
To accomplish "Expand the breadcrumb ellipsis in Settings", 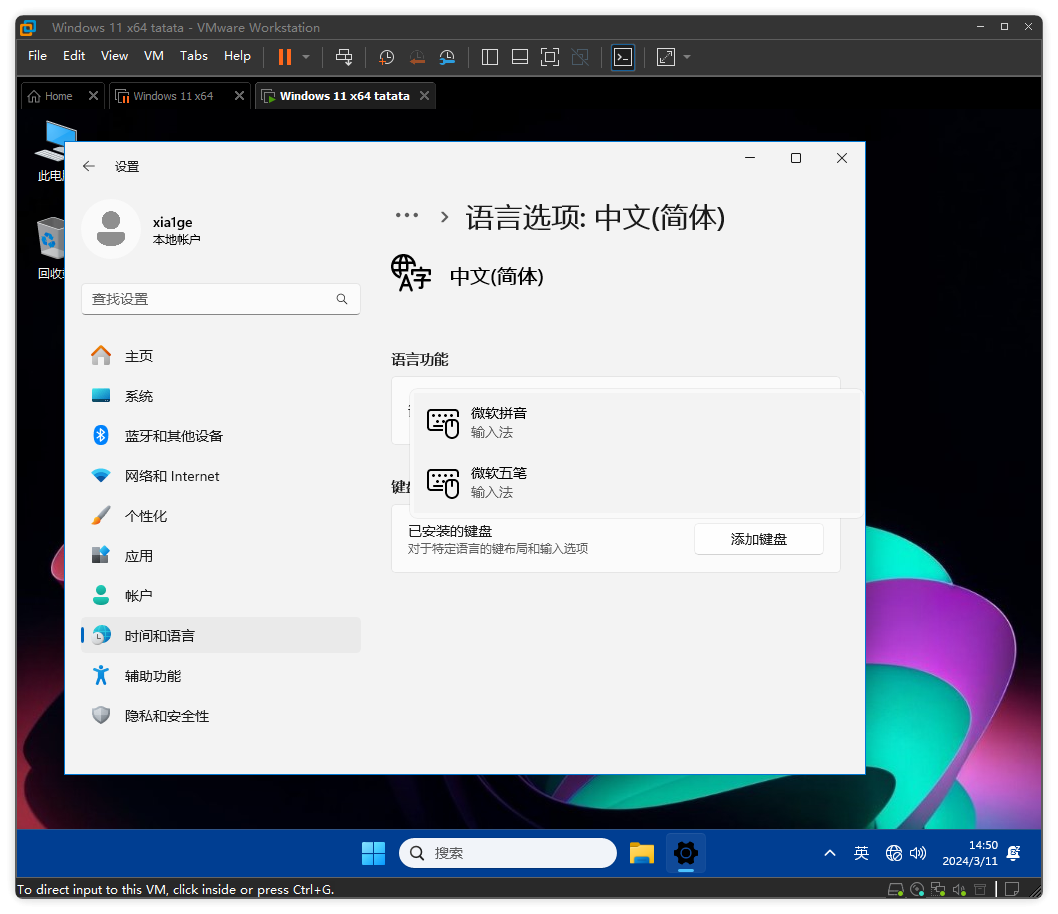I will 406,216.
